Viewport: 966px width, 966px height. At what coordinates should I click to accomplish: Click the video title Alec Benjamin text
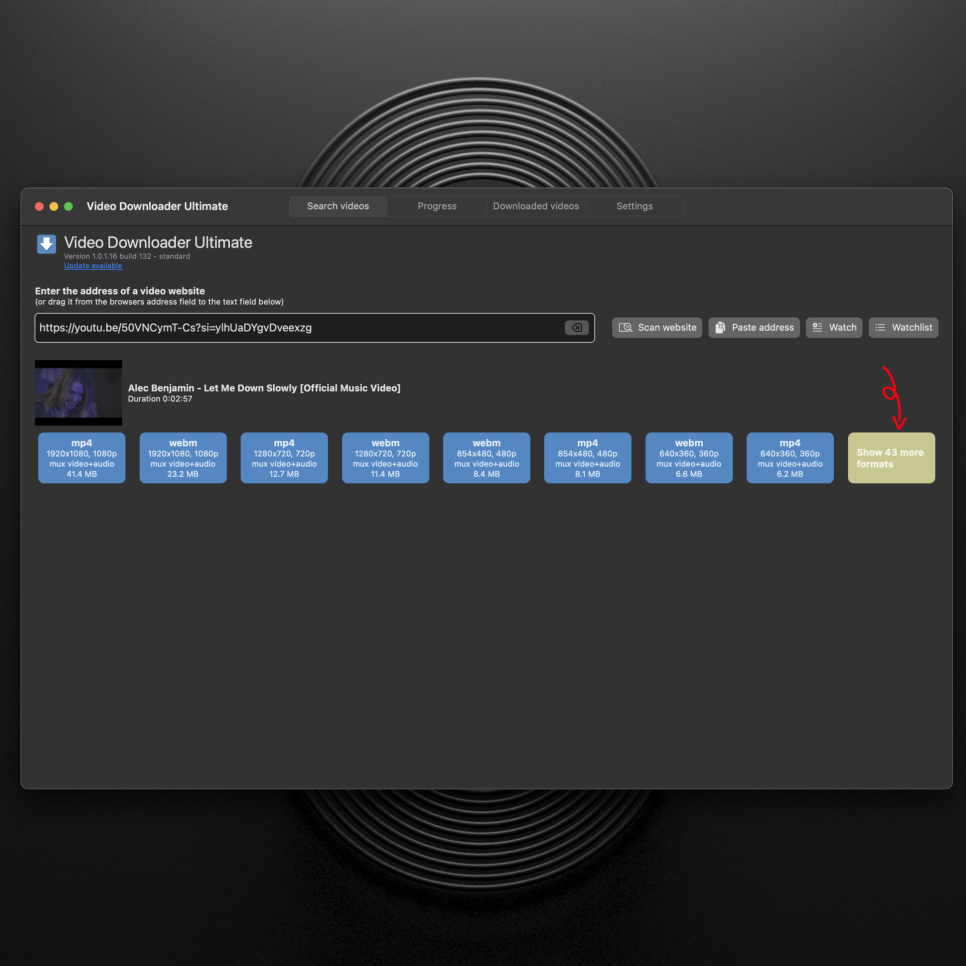[x=264, y=388]
